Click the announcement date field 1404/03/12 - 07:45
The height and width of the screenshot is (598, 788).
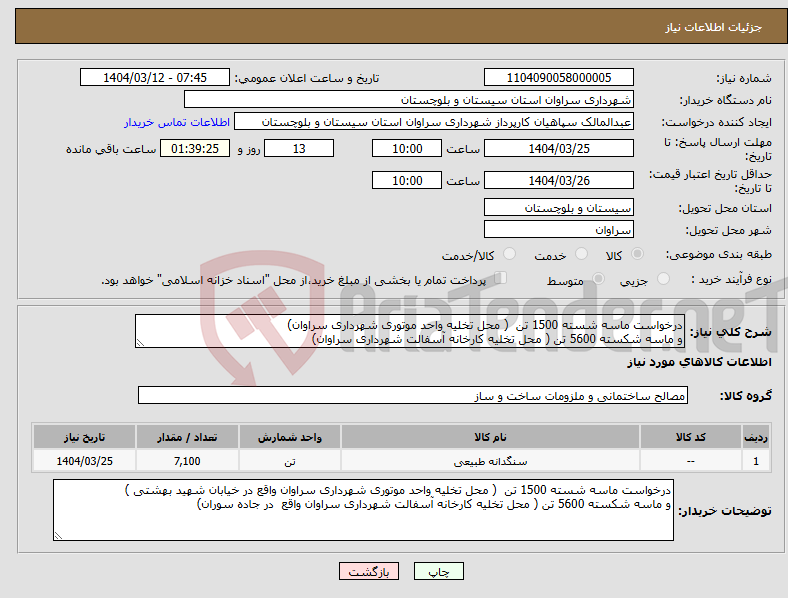[155, 77]
